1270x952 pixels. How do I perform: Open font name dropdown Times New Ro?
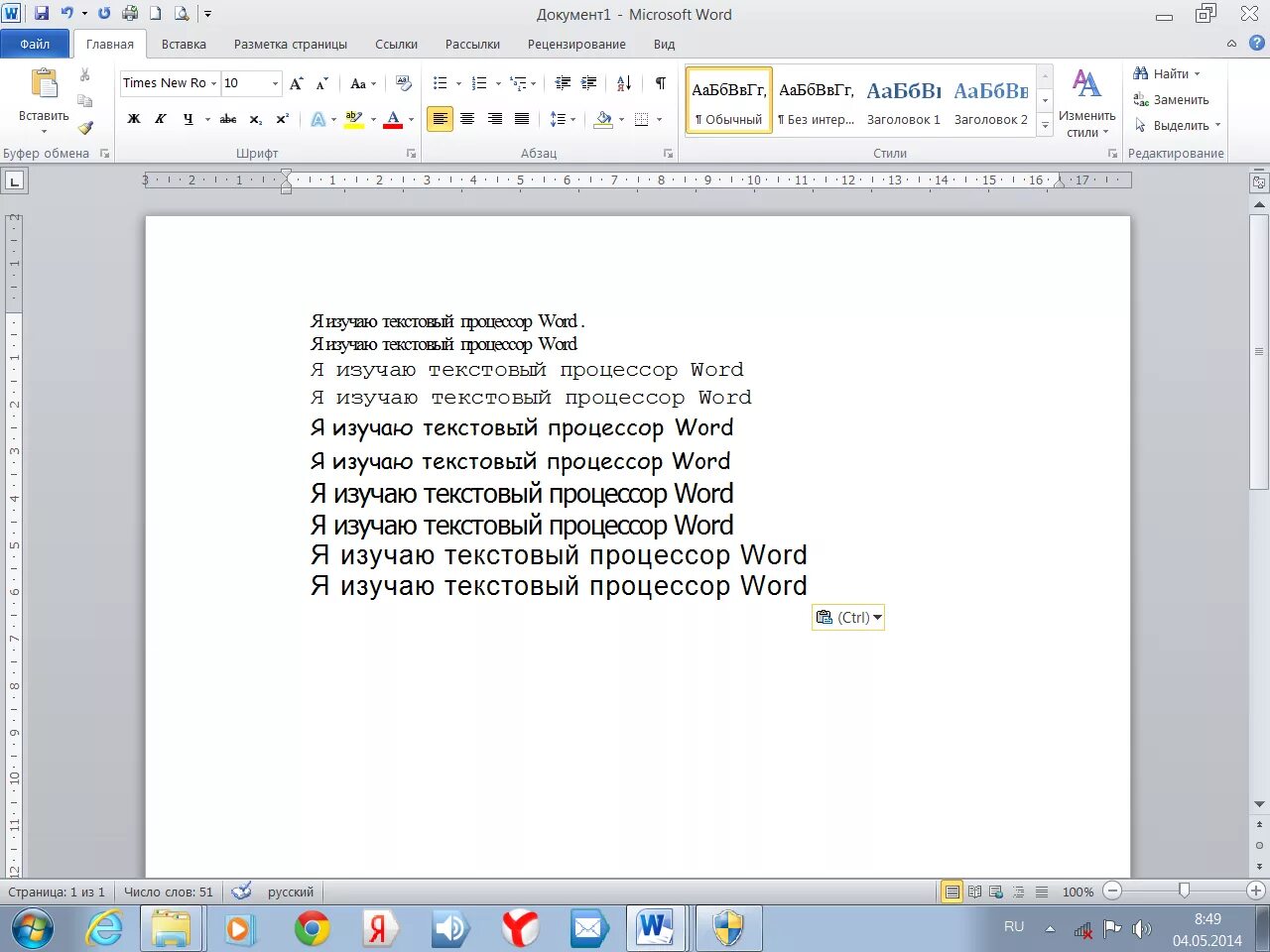tap(212, 83)
